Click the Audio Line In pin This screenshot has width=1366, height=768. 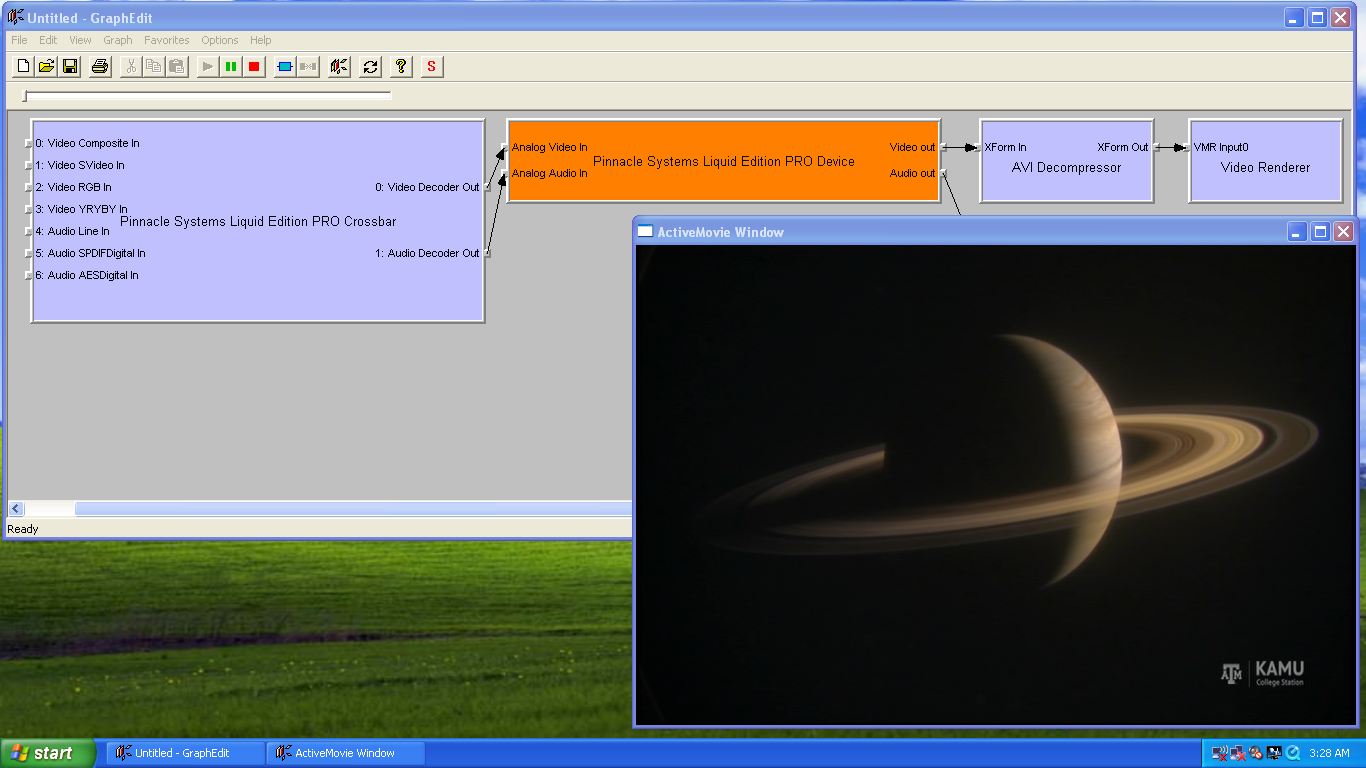click(28, 231)
